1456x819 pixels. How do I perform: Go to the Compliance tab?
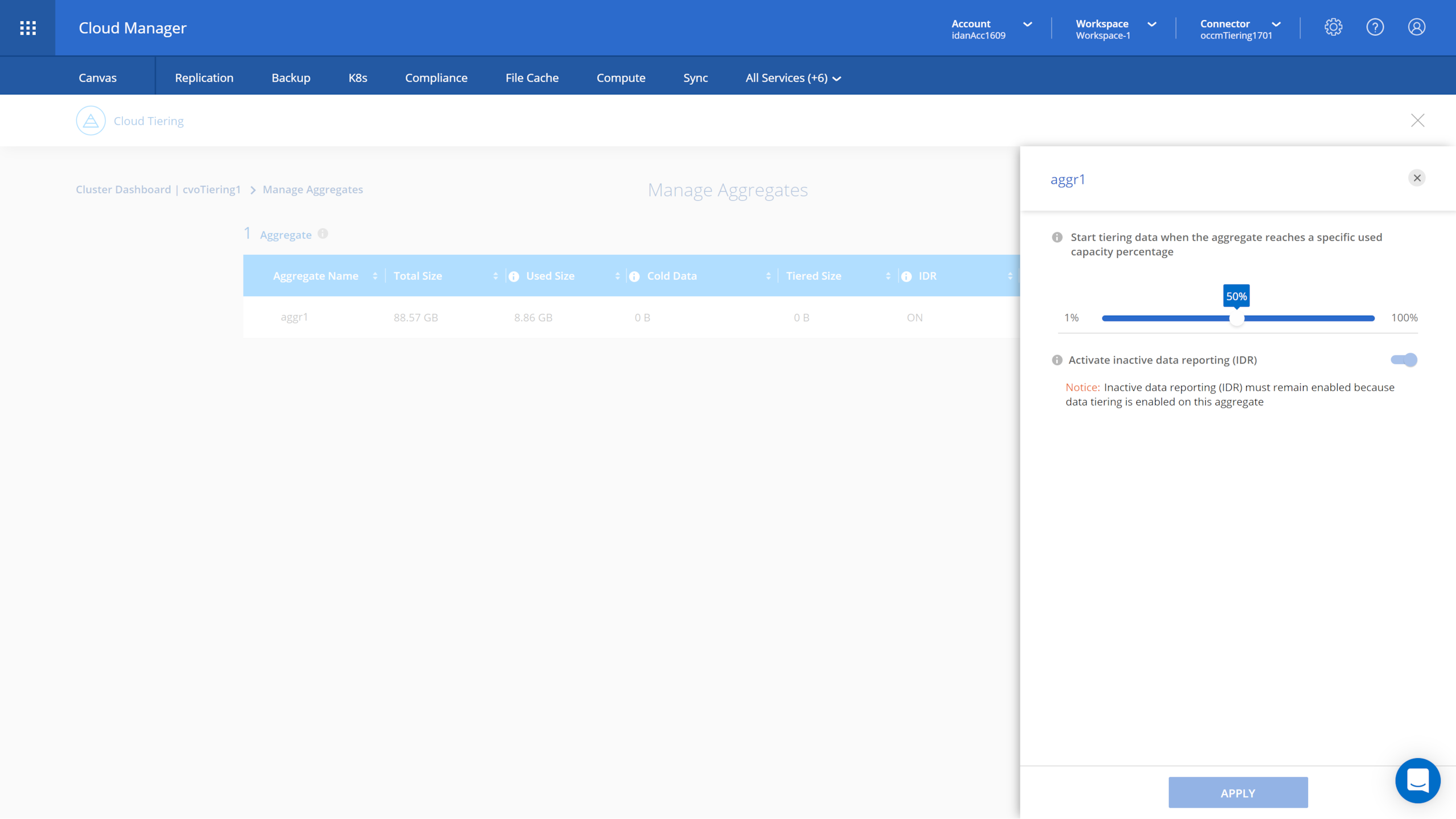pyautogui.click(x=436, y=78)
